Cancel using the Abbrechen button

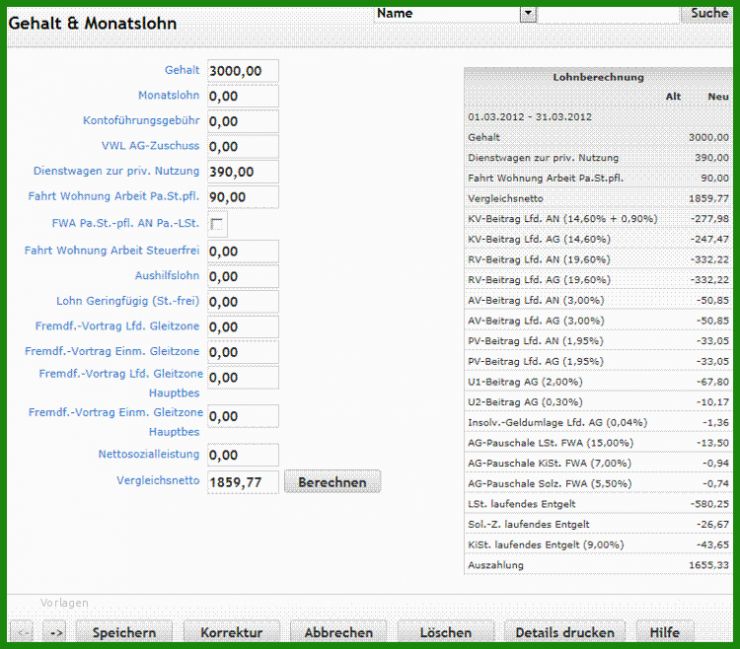[338, 632]
